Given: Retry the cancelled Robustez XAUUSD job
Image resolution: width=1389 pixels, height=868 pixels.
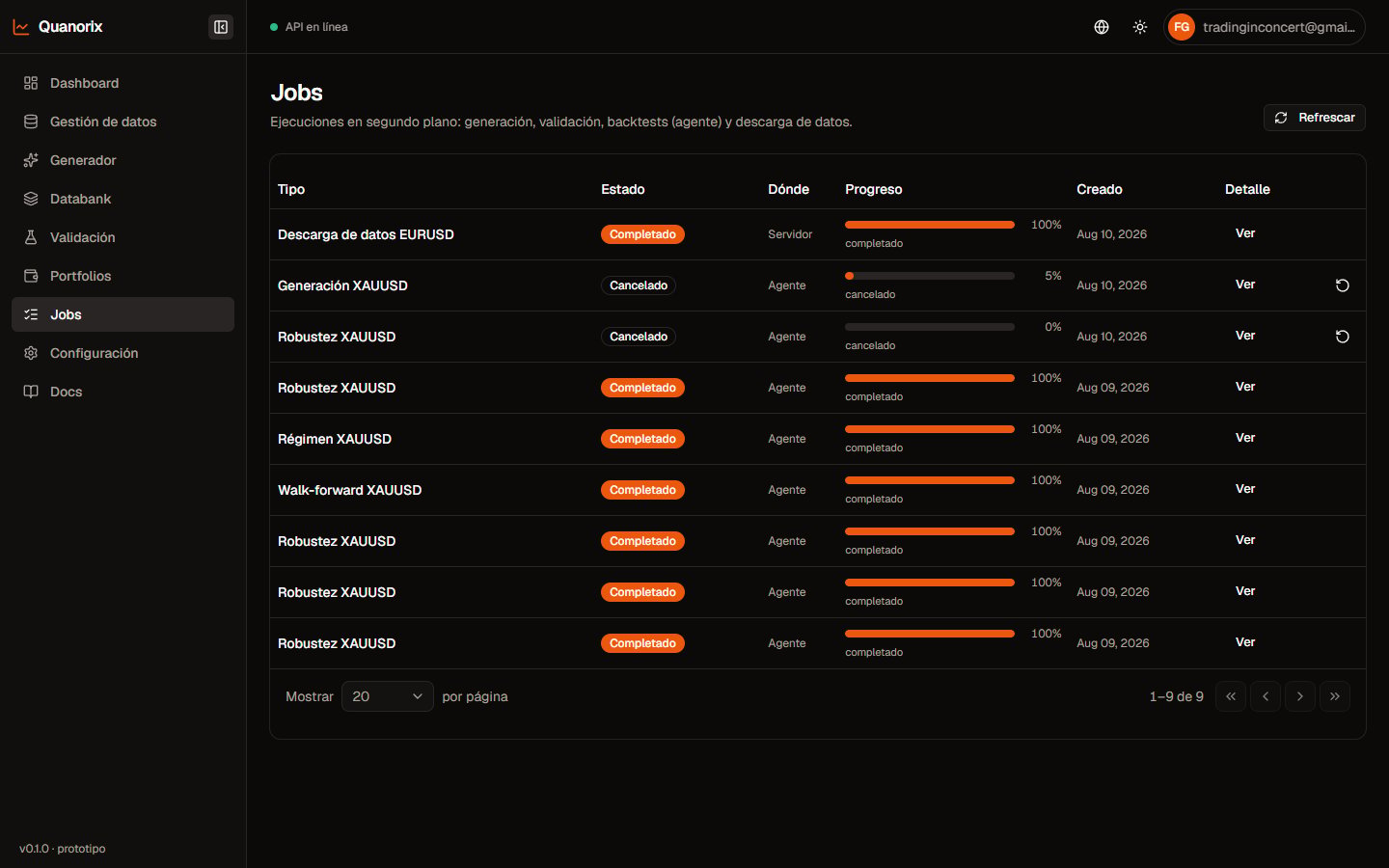Looking at the screenshot, I should click(1342, 337).
